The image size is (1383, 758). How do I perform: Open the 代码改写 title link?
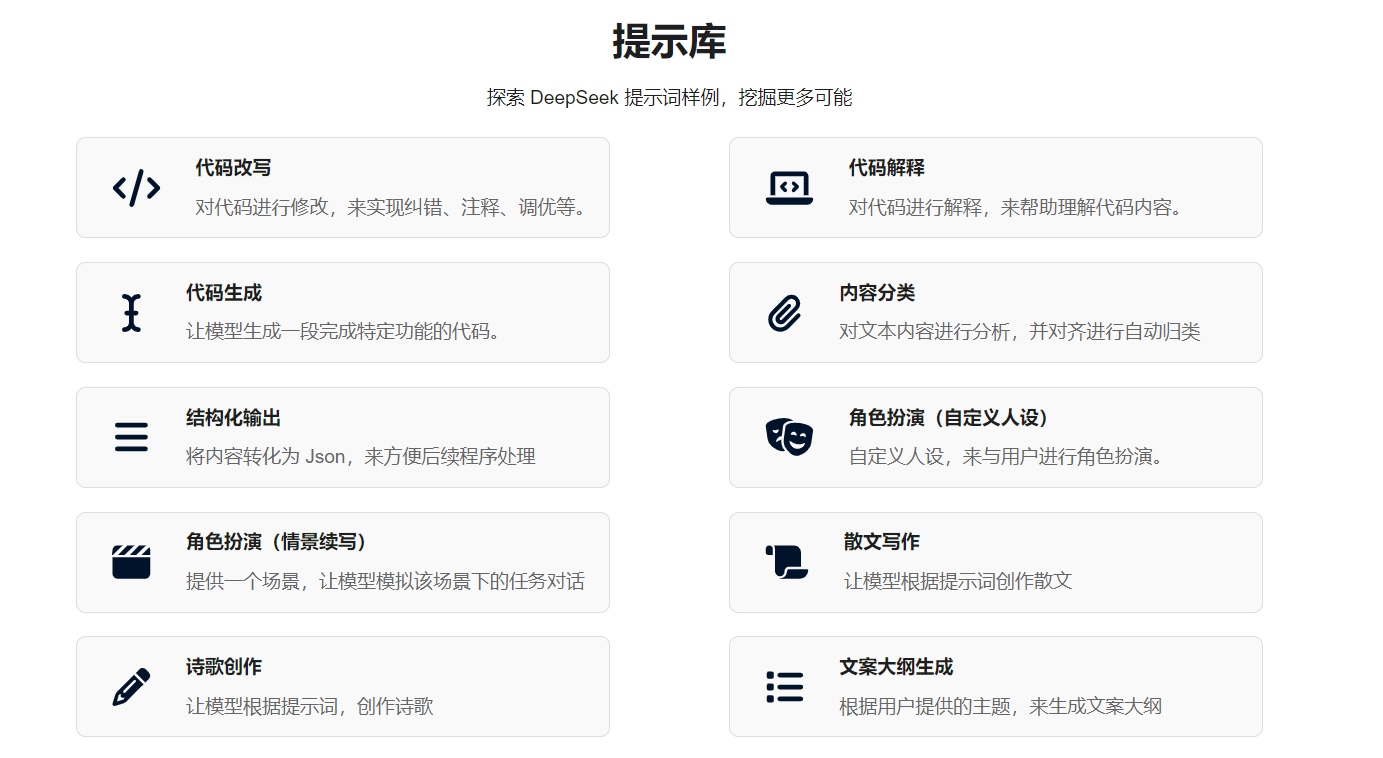point(233,168)
